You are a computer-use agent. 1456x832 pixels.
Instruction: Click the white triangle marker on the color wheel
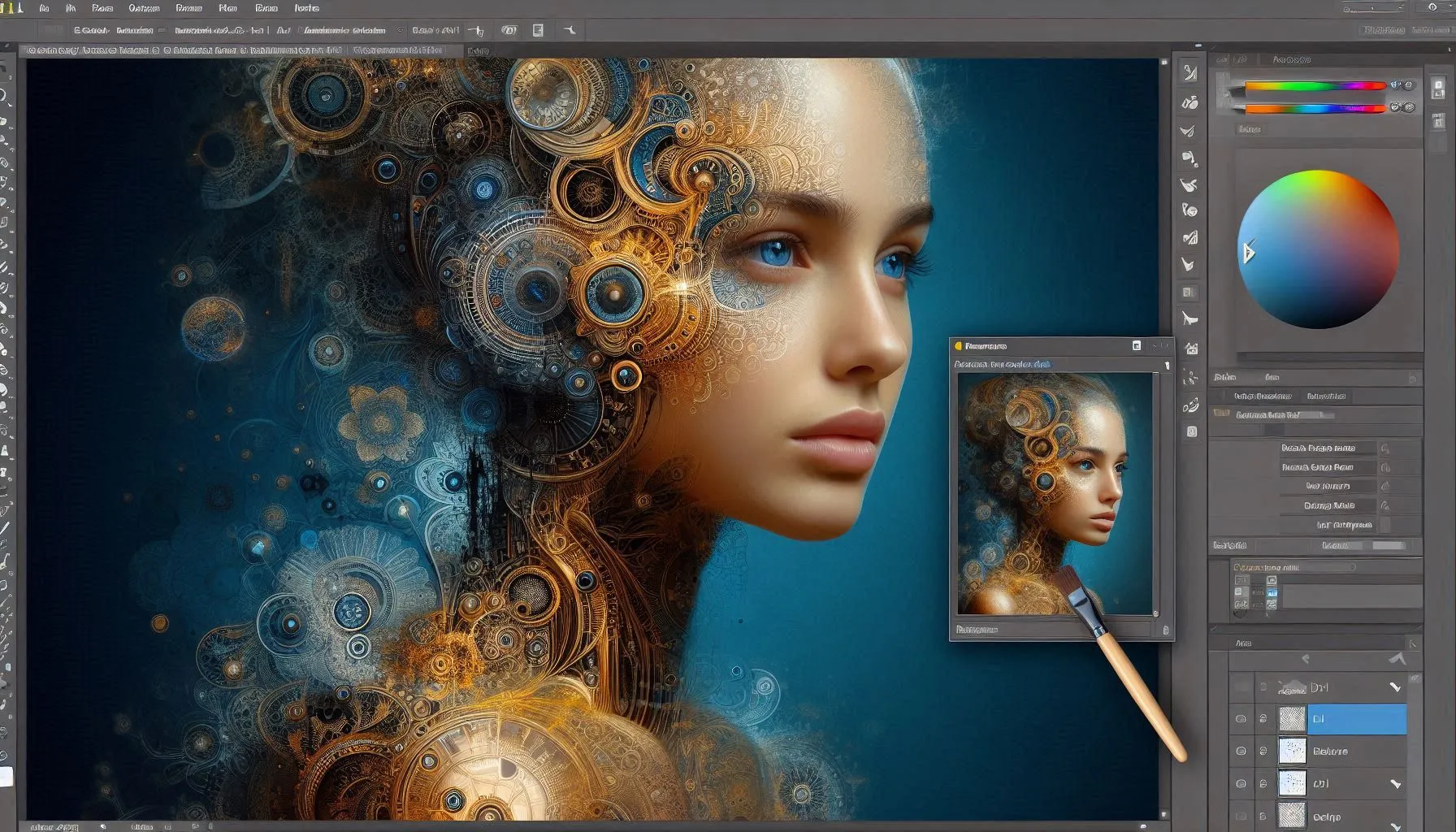pyautogui.click(x=1249, y=253)
